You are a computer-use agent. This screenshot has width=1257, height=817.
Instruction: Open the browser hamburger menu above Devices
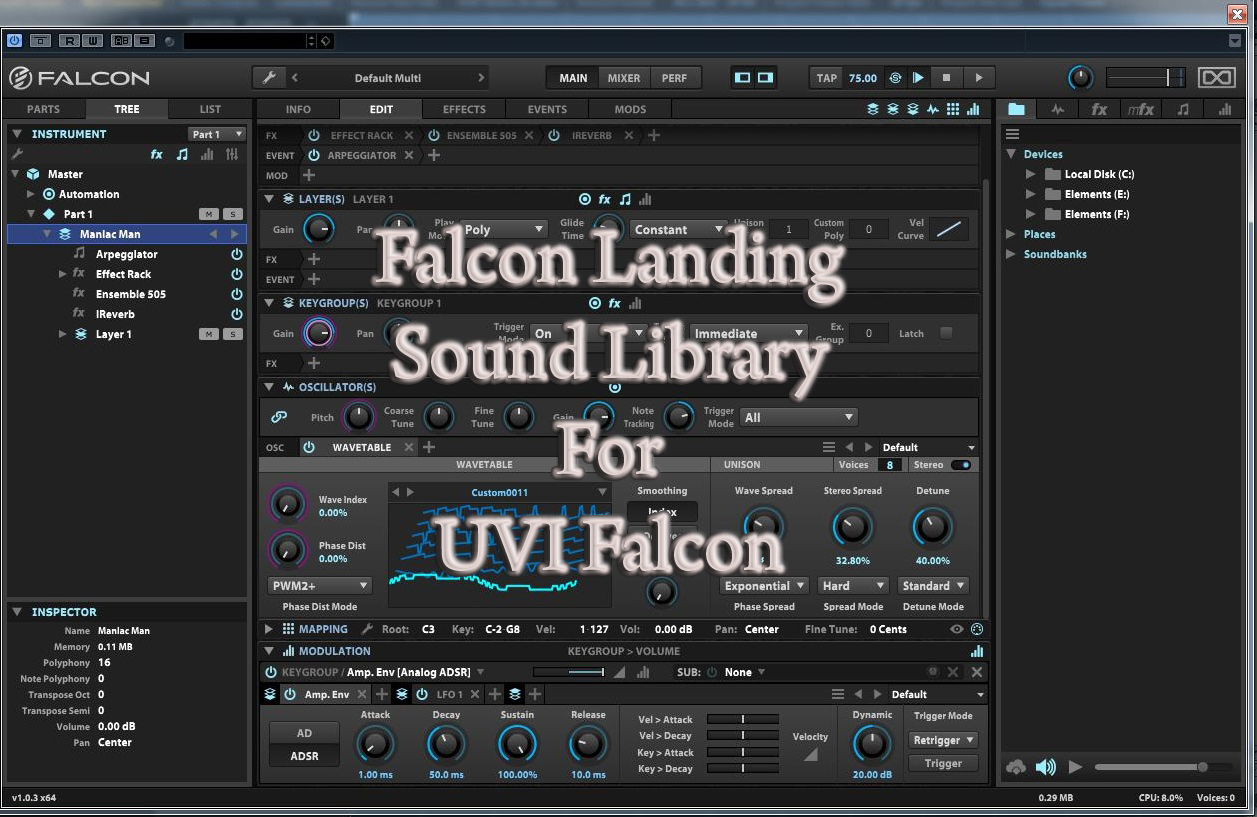[1012, 134]
